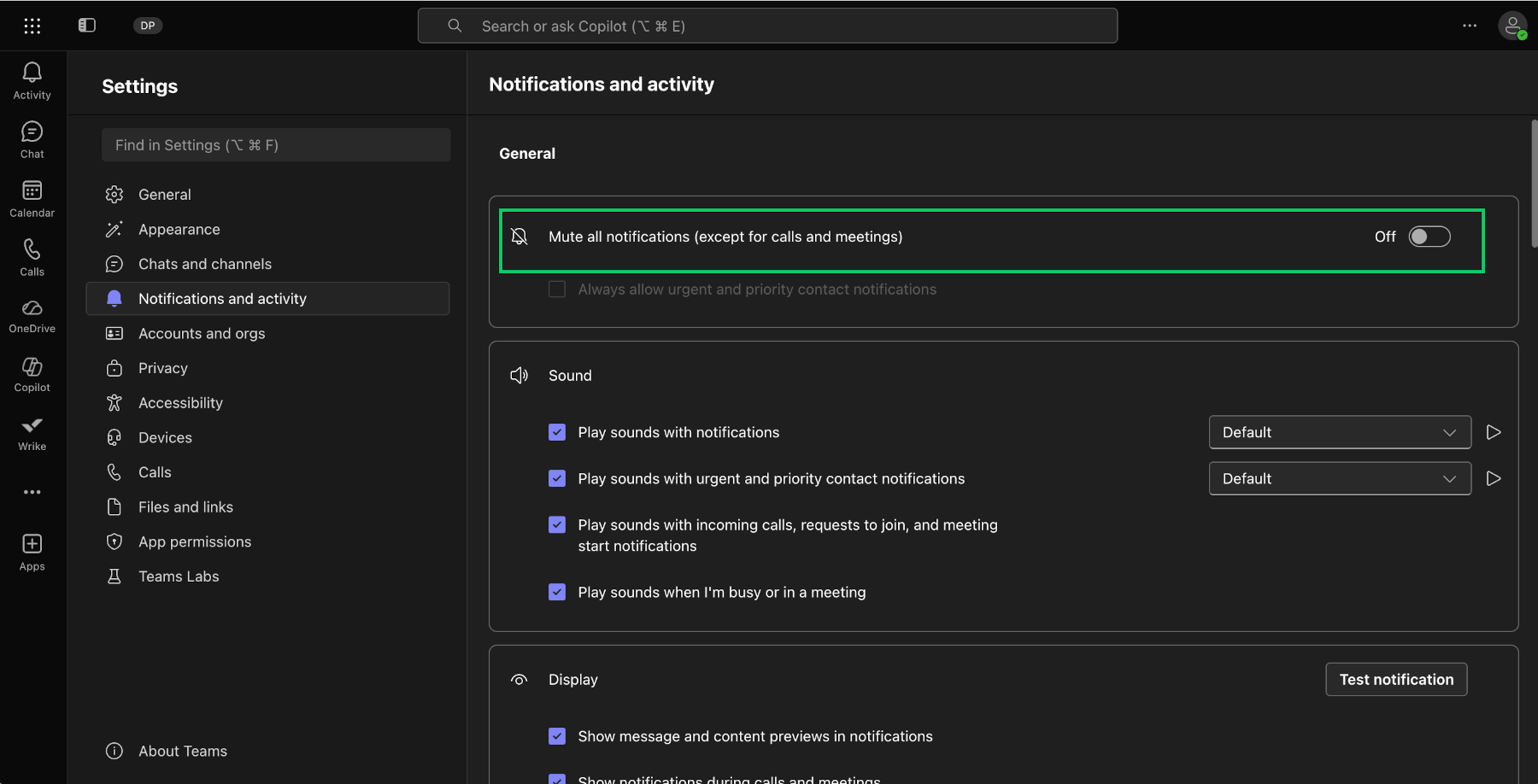This screenshot has width=1538, height=784.
Task: Click the Test notification button
Action: (1396, 680)
